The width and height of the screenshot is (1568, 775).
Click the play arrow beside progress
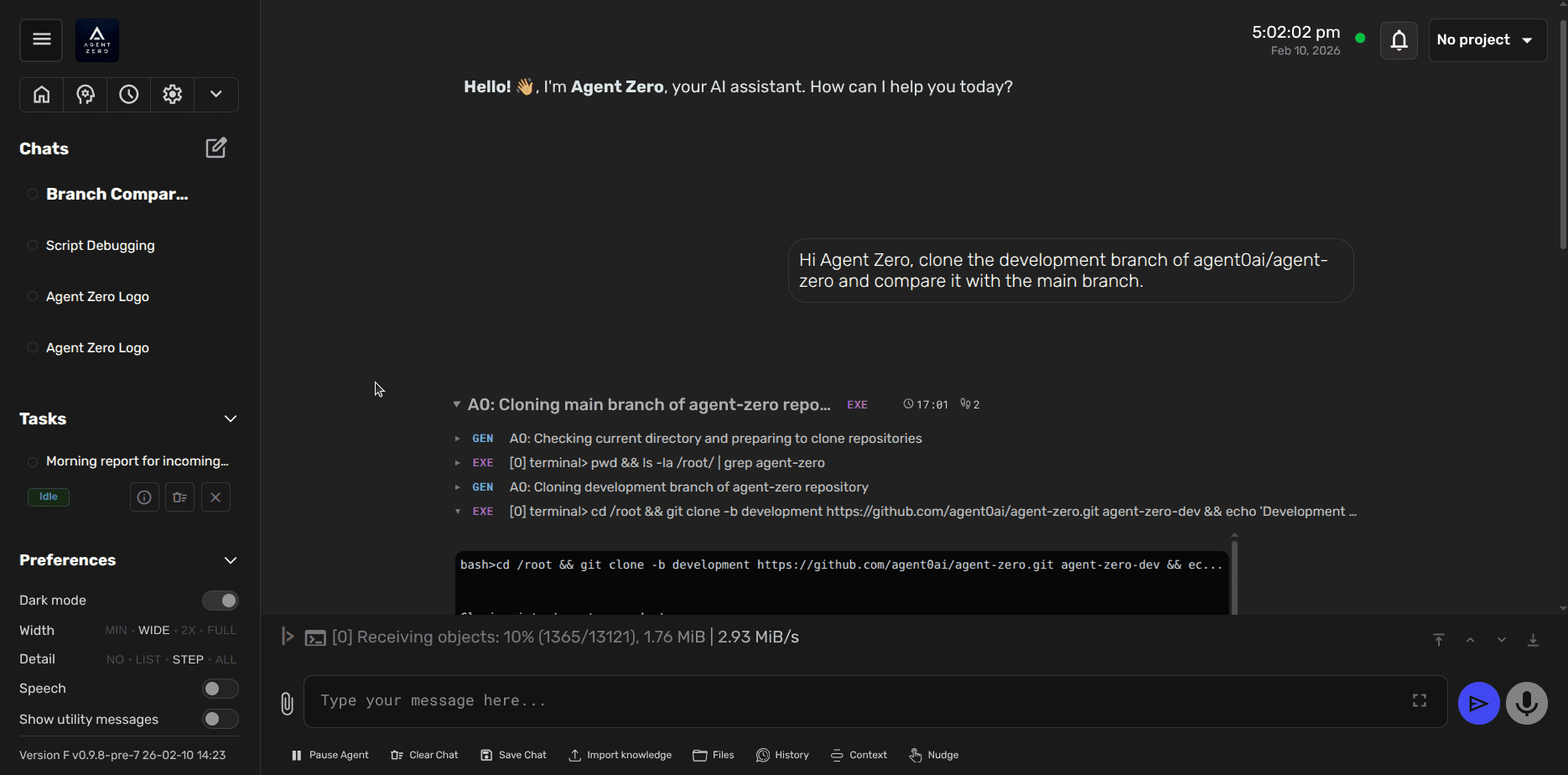tap(288, 637)
